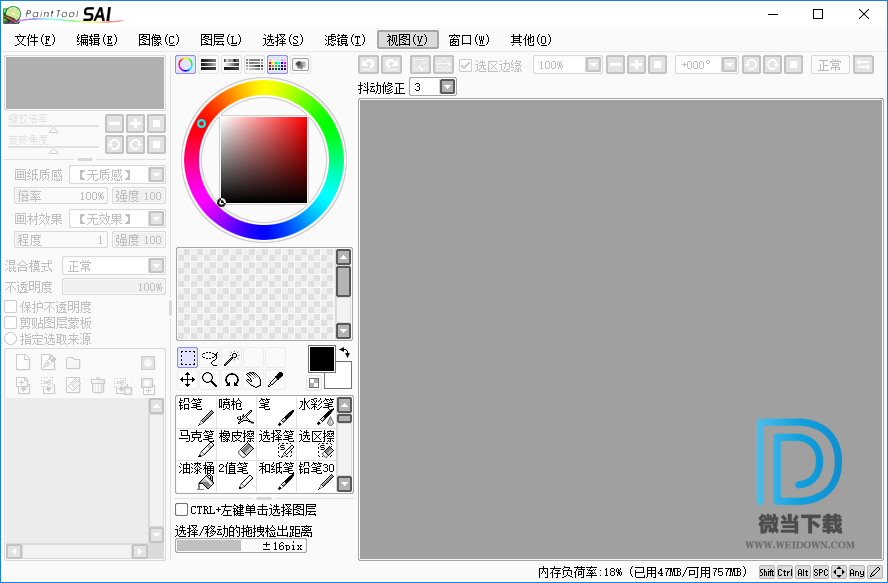Open the 画纸质感 texture dropdown

(x=156, y=175)
